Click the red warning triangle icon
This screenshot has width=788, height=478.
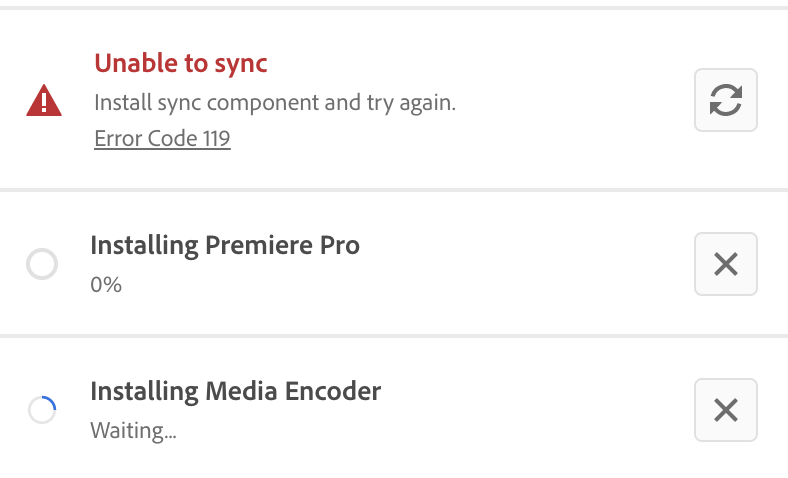(44, 101)
